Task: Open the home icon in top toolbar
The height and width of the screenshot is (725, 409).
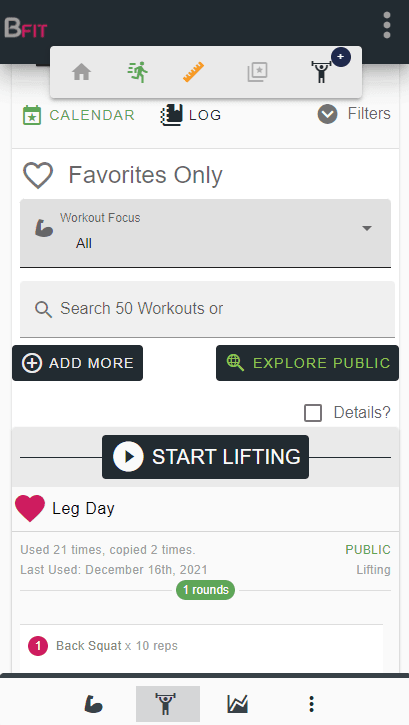Action: click(x=81, y=72)
